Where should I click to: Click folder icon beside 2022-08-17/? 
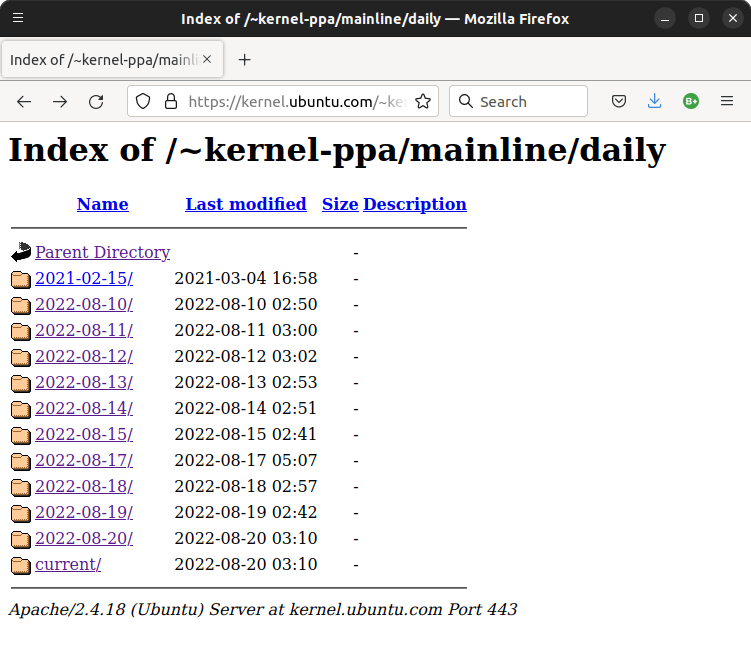click(21, 461)
